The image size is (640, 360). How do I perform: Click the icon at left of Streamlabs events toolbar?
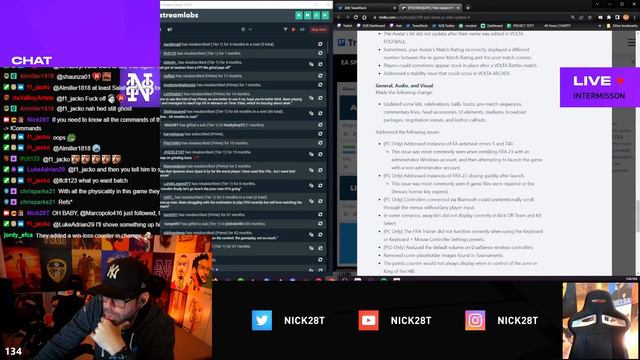(x=170, y=29)
